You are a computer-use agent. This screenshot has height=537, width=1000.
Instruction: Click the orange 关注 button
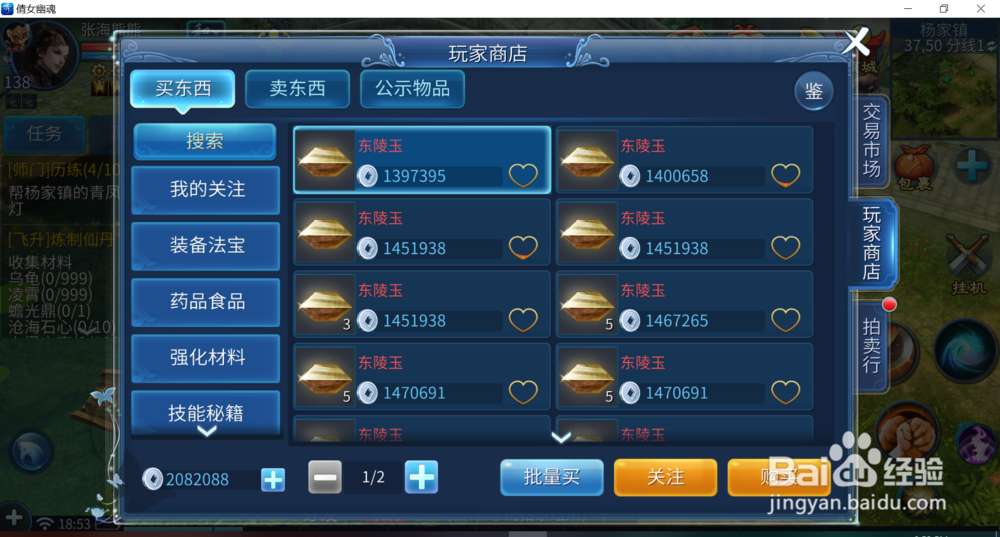[665, 477]
